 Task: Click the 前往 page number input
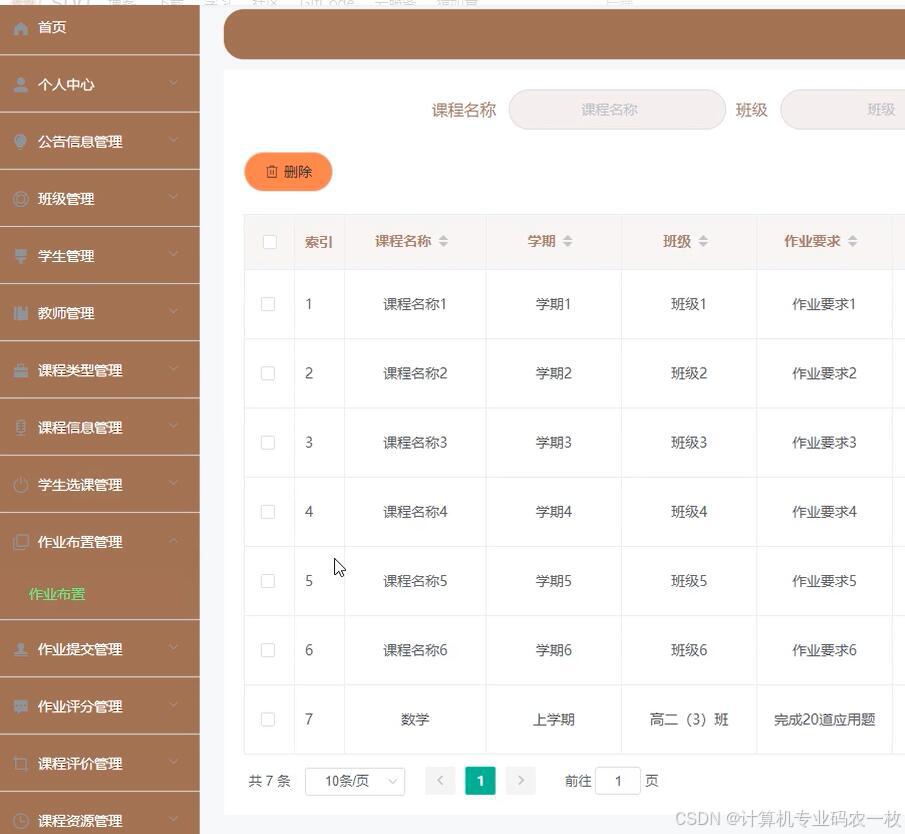point(618,781)
